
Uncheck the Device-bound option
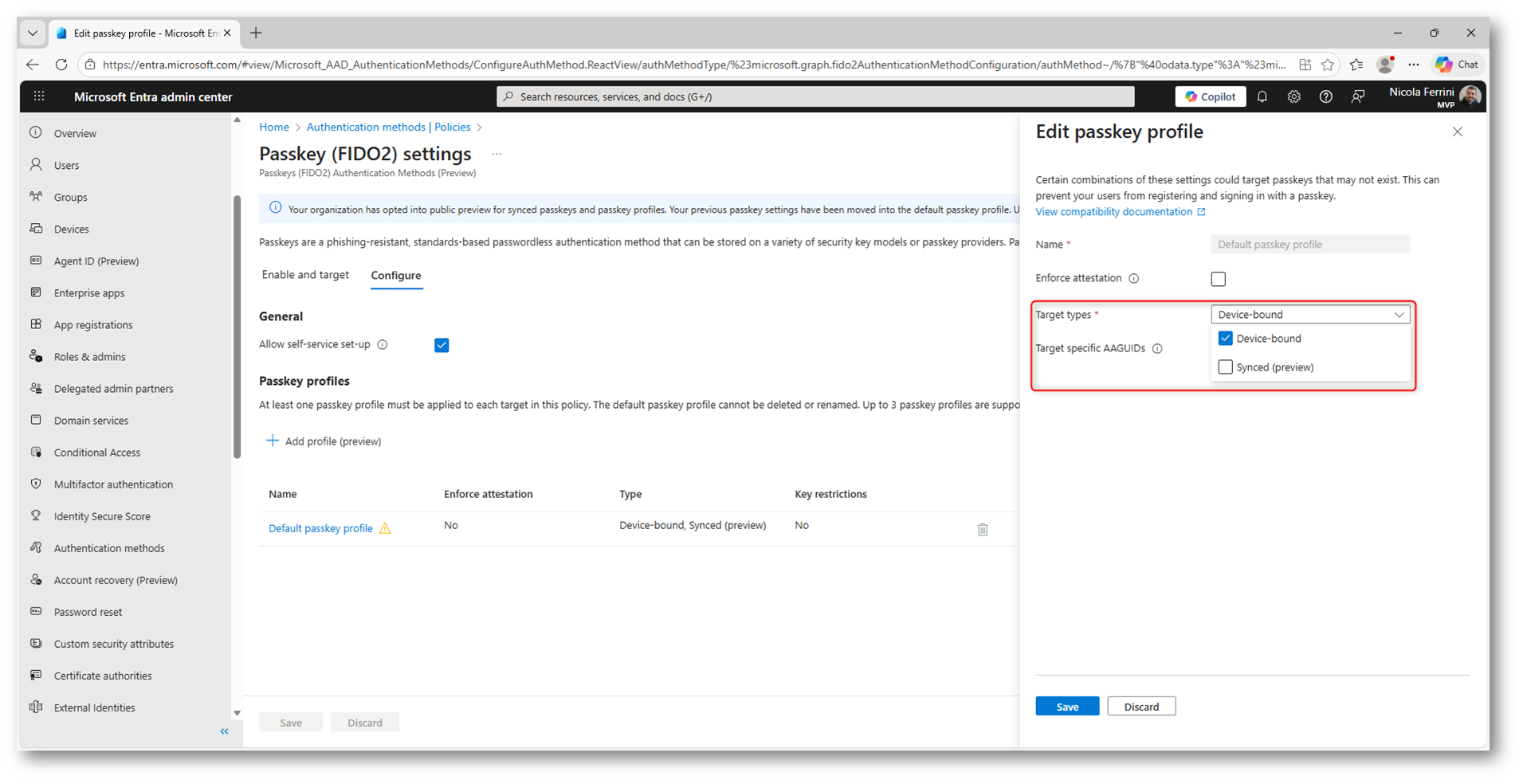click(x=1225, y=339)
